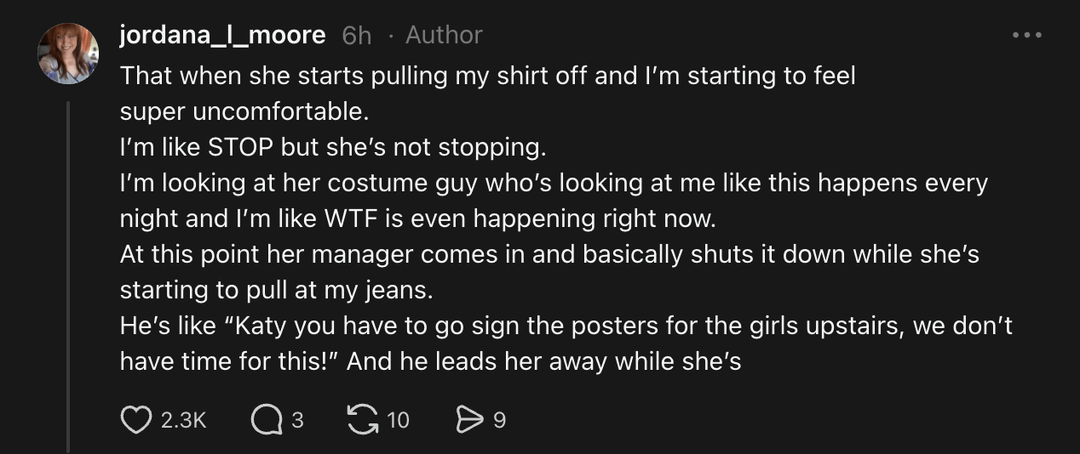
Task: Click the 6h timestamp
Action: 357,36
